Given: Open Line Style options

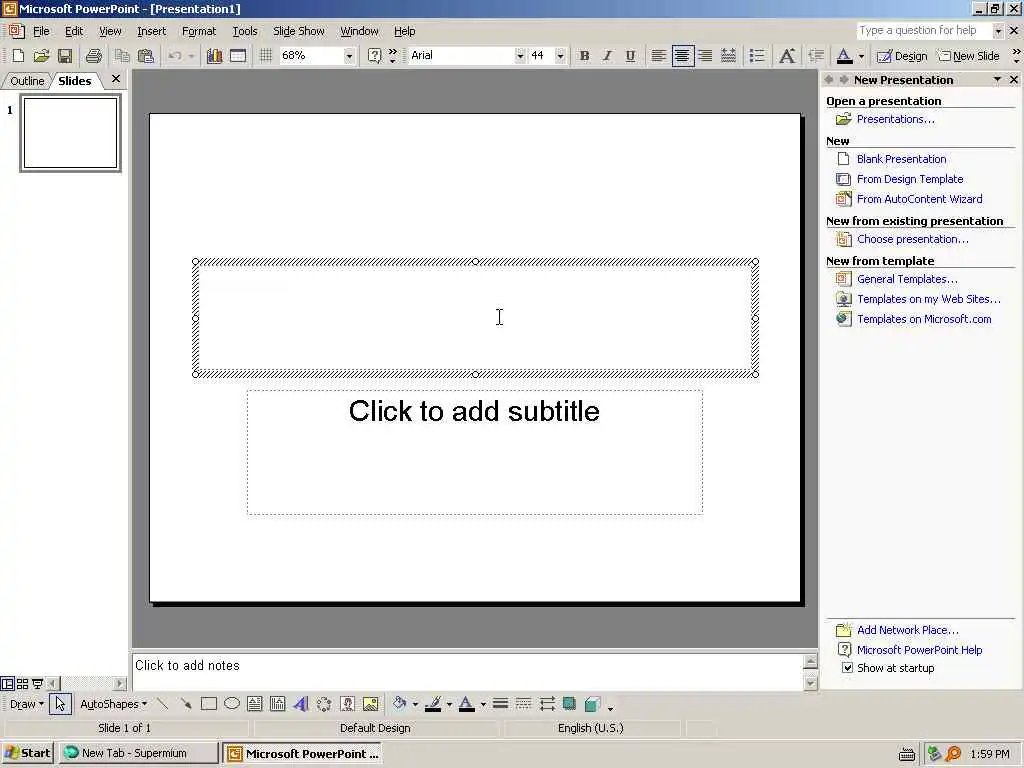Looking at the screenshot, I should [x=500, y=703].
